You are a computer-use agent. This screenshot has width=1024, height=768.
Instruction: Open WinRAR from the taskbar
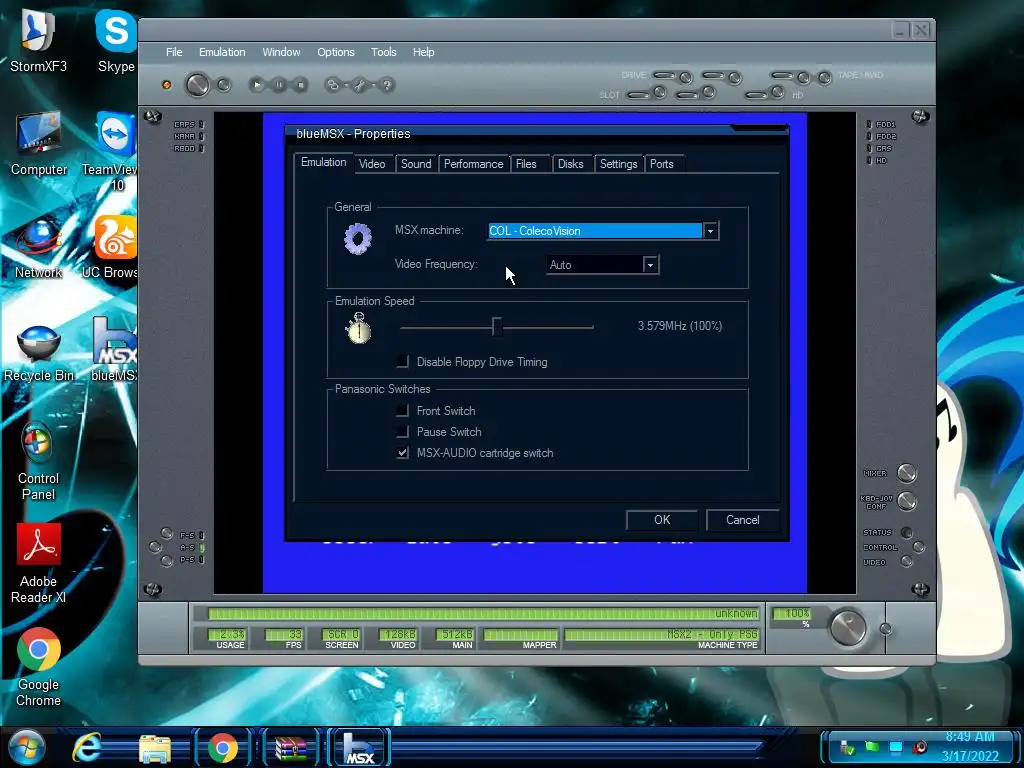291,748
